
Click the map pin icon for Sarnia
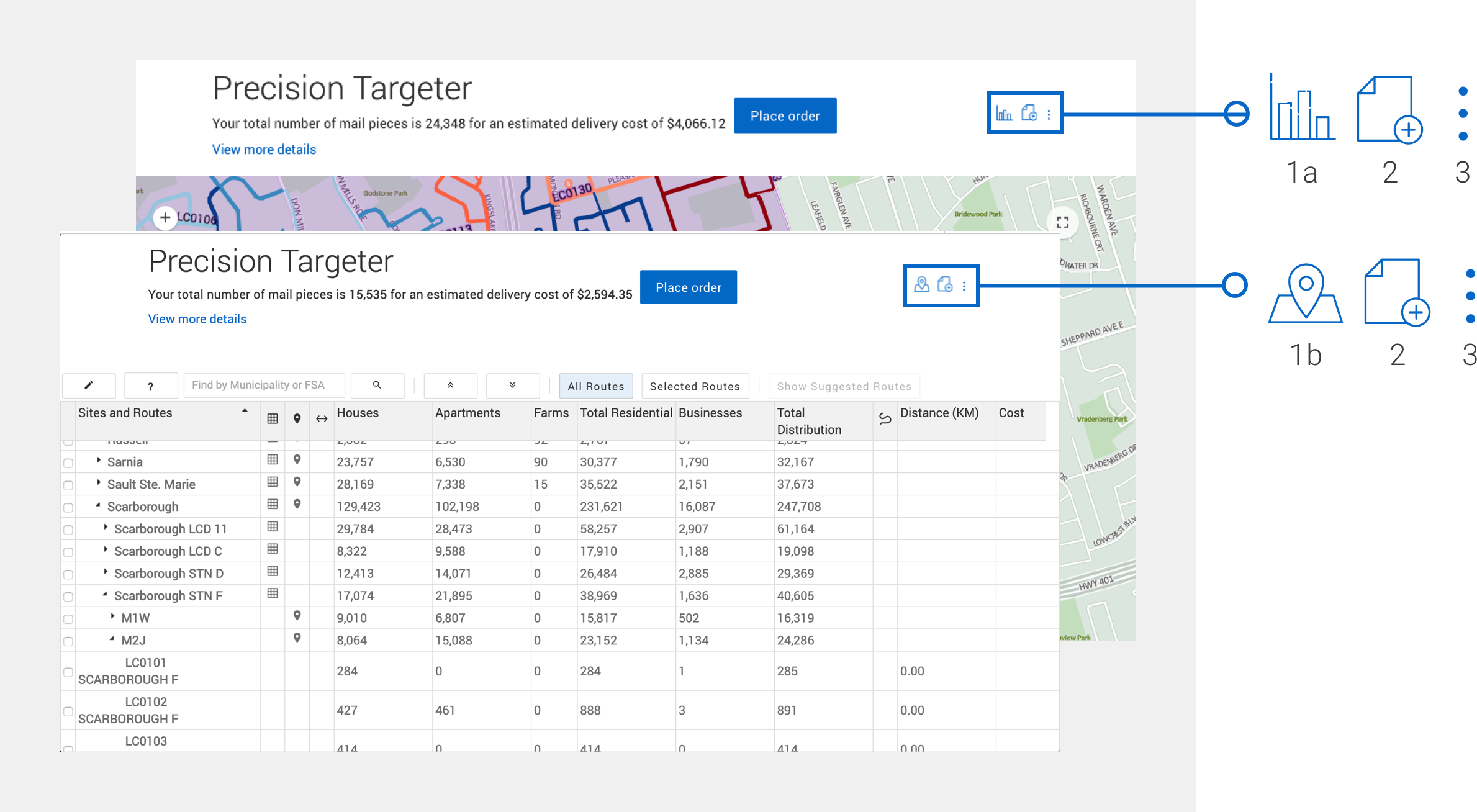pos(297,460)
